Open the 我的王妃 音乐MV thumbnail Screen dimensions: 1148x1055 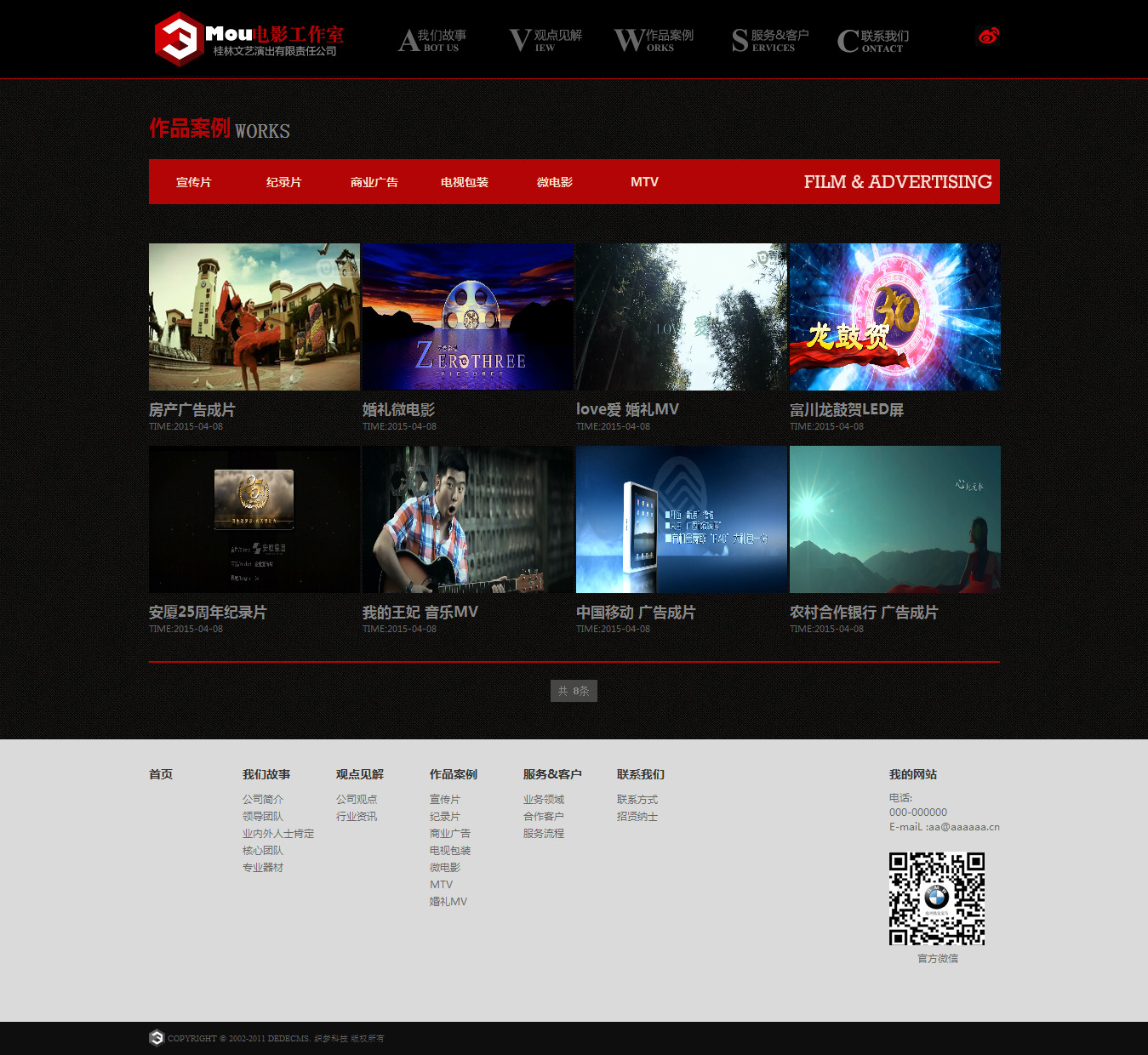(x=468, y=519)
